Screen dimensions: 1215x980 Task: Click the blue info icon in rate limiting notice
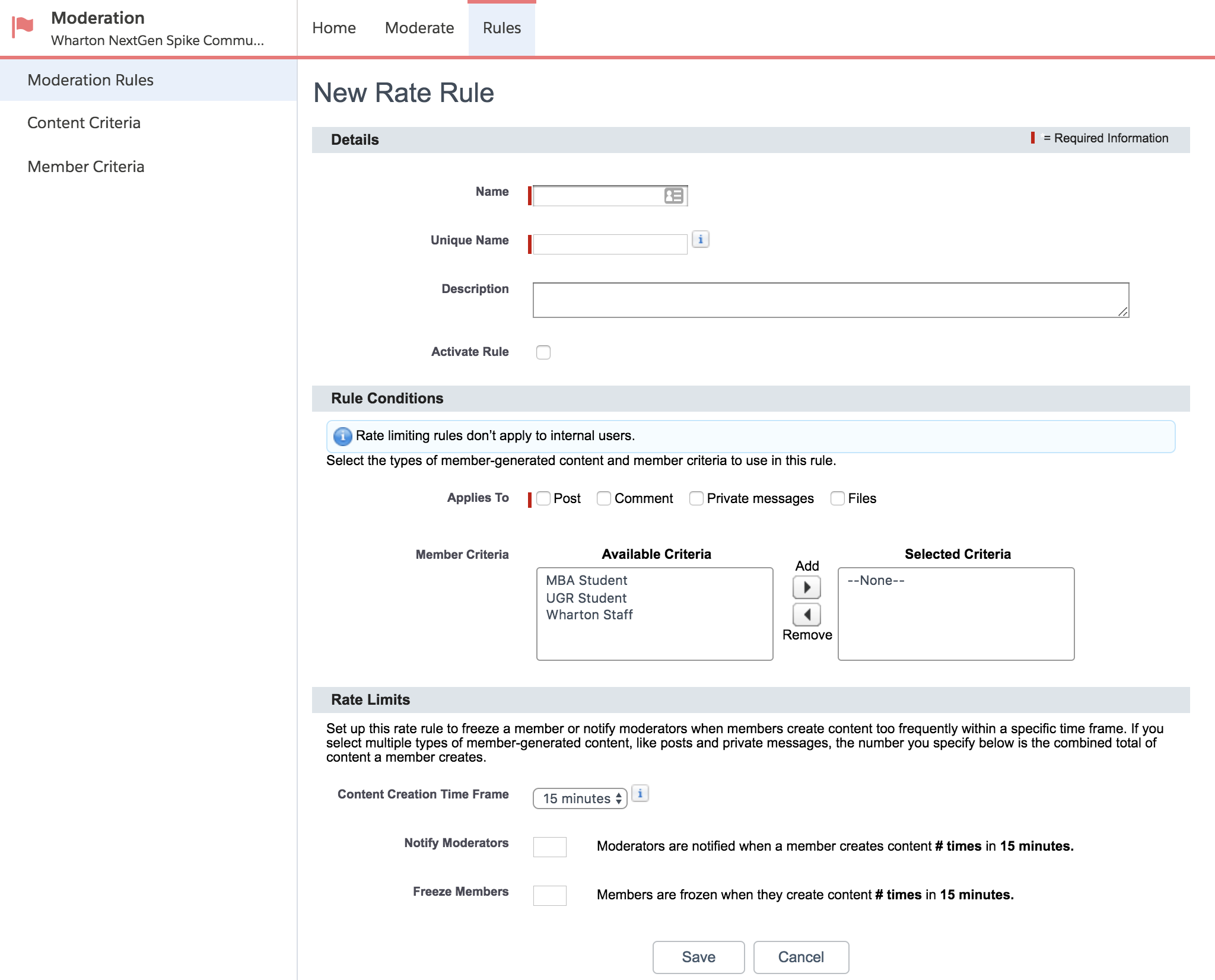click(x=342, y=436)
